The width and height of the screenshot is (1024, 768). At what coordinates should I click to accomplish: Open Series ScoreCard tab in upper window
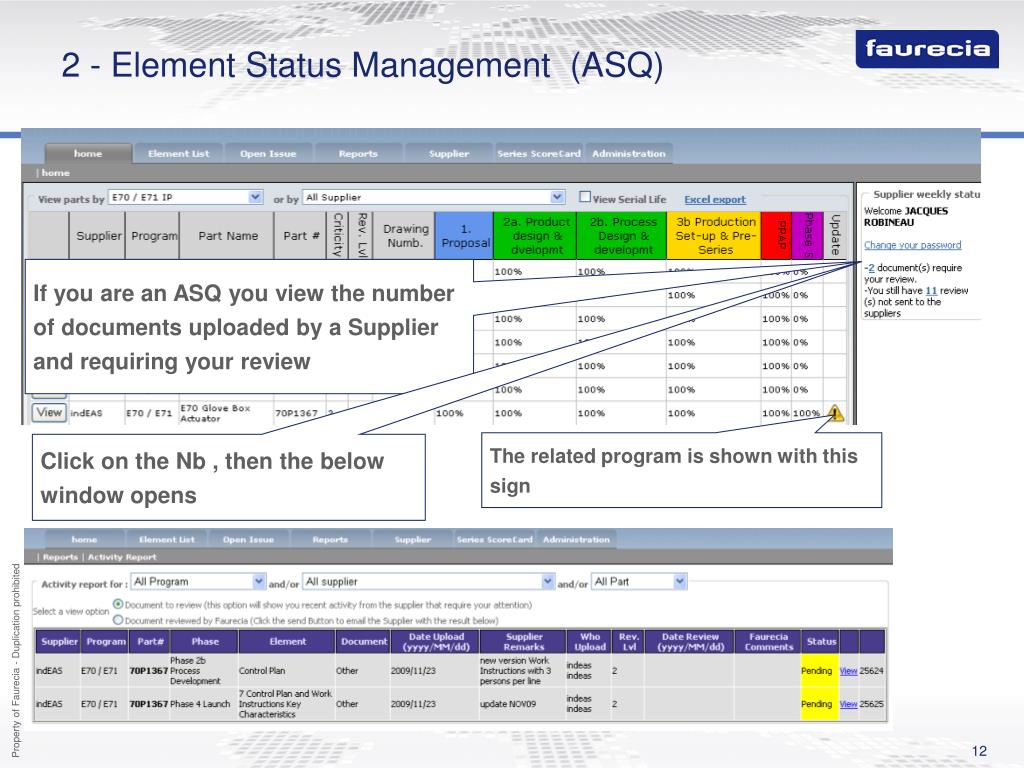tap(539, 153)
